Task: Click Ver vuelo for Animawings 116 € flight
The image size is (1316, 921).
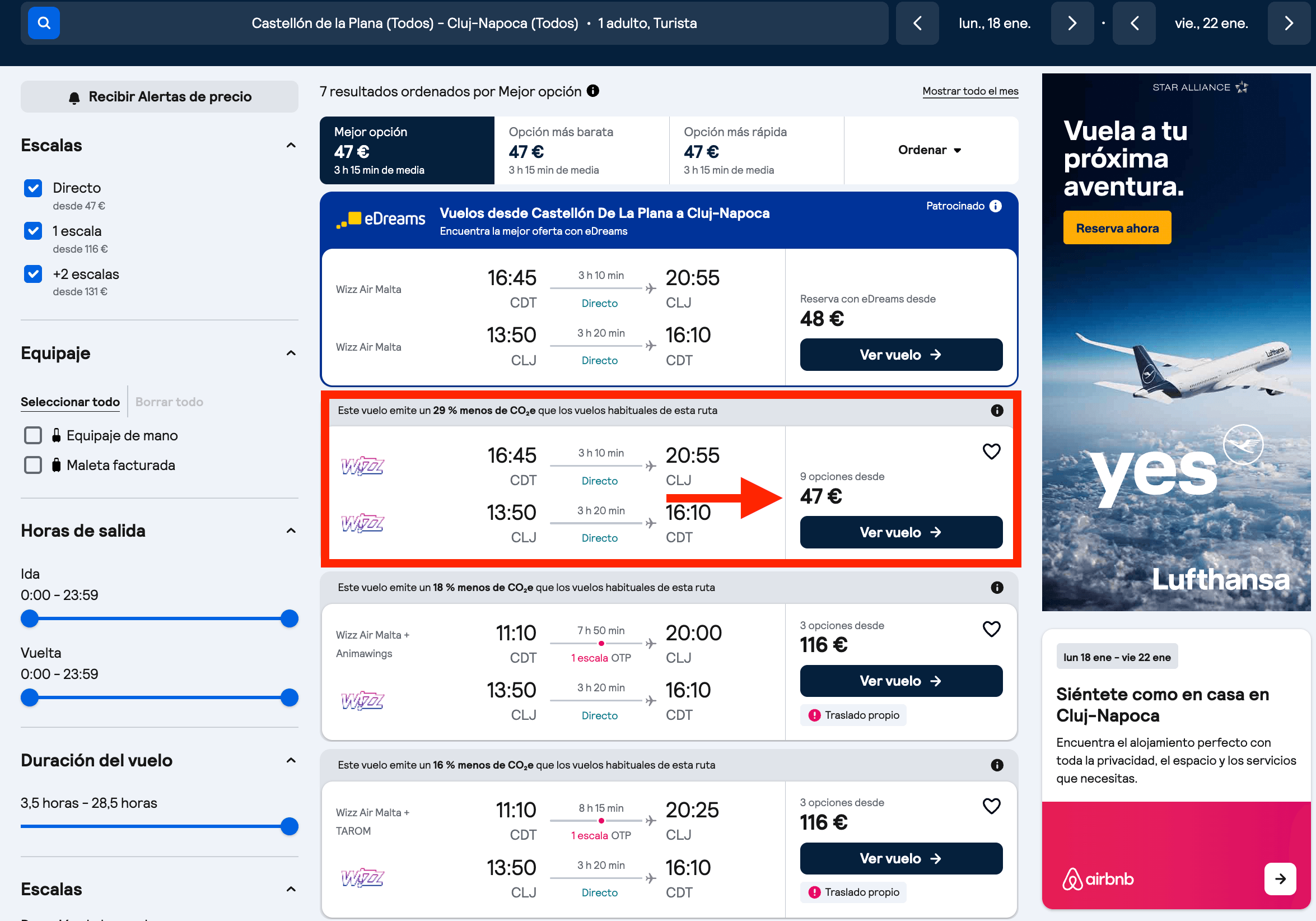Action: pyautogui.click(x=901, y=681)
